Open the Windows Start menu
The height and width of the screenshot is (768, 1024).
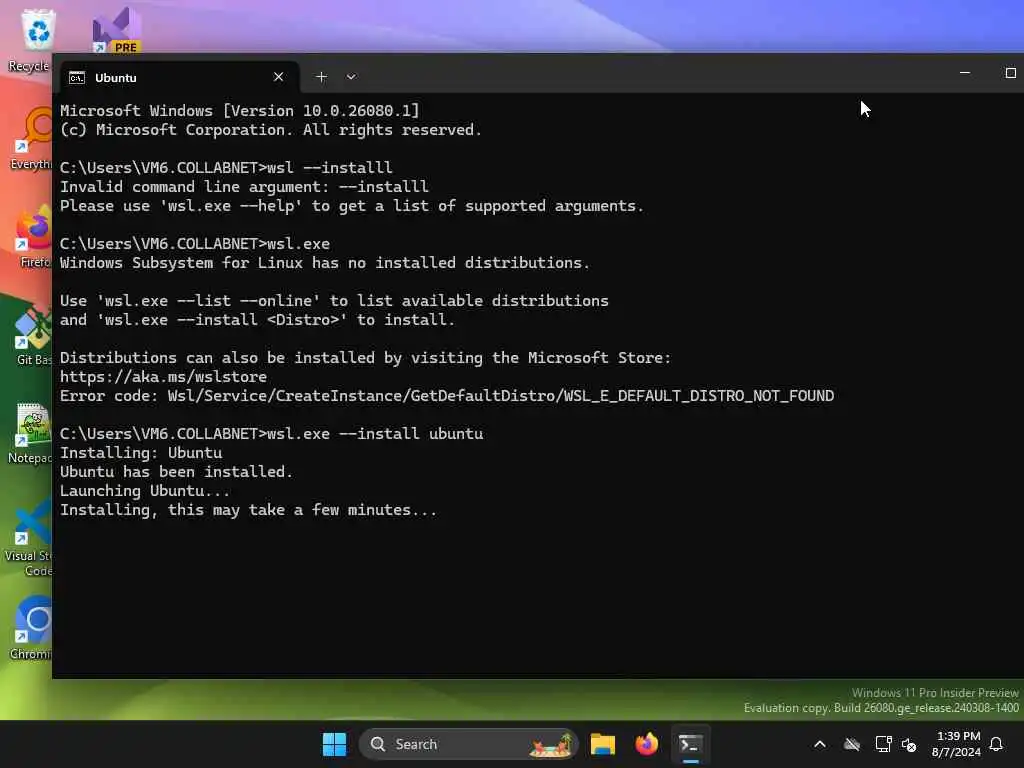click(x=334, y=744)
